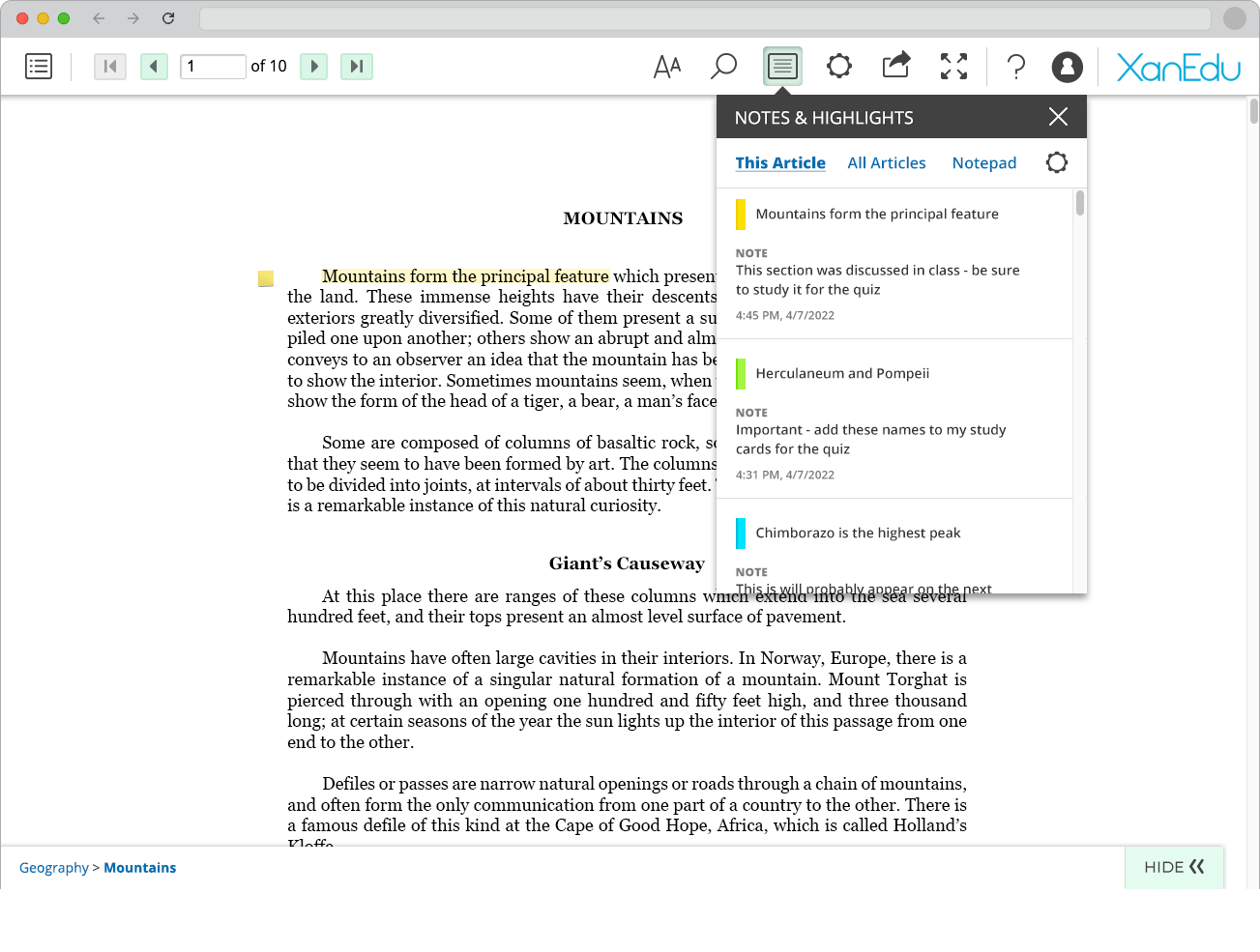
Task: Open the user account profile menu
Action: (x=1067, y=67)
